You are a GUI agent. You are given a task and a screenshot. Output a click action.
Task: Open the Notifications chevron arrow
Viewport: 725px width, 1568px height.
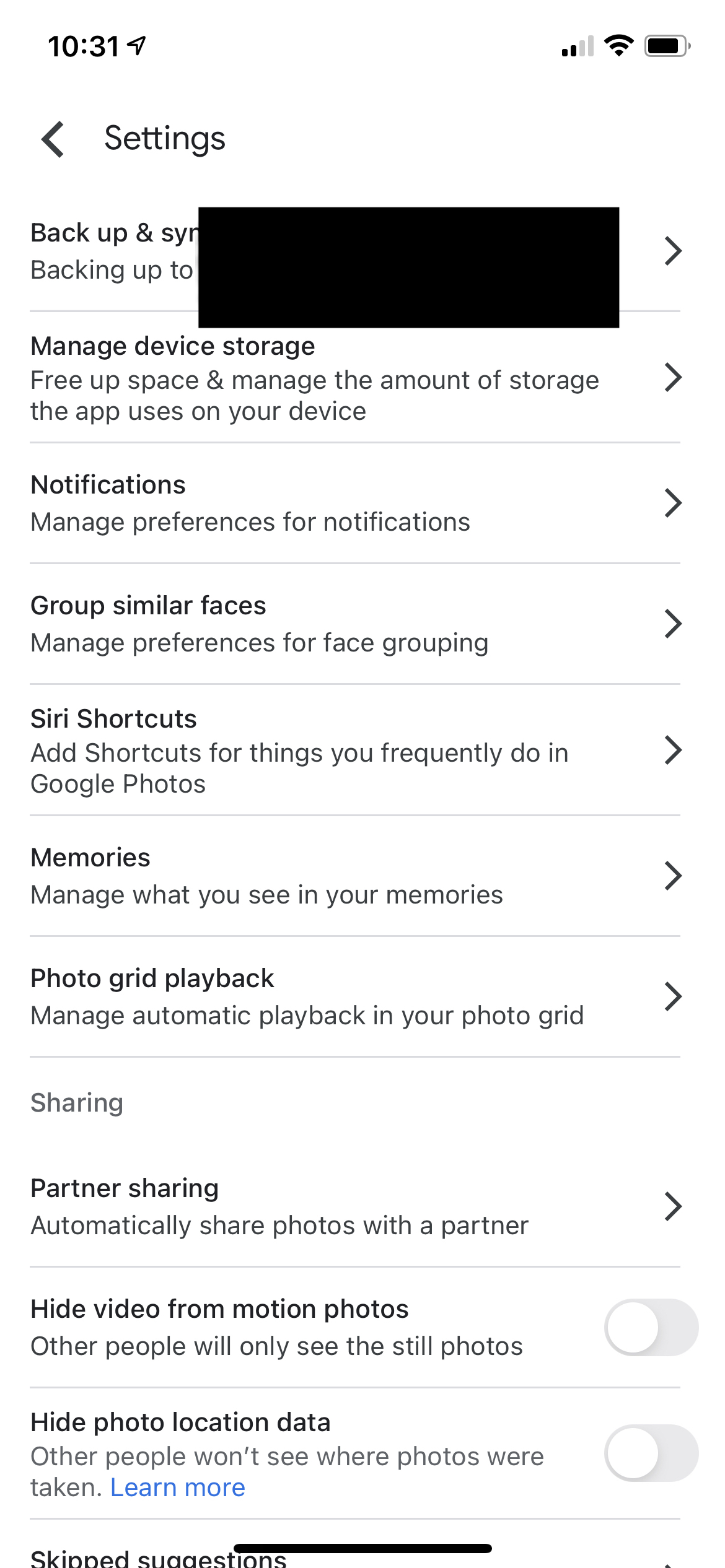(673, 503)
